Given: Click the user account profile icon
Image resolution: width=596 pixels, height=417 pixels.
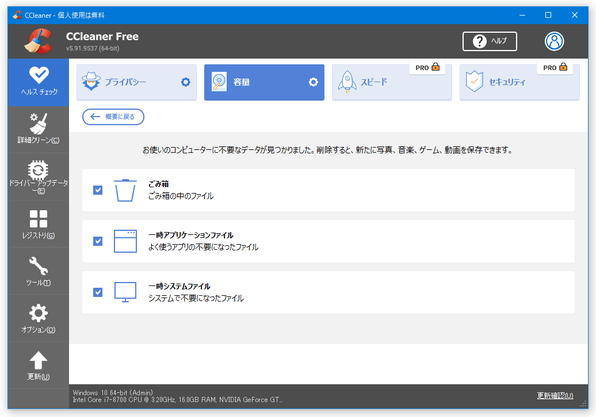Looking at the screenshot, I should coord(554,41).
